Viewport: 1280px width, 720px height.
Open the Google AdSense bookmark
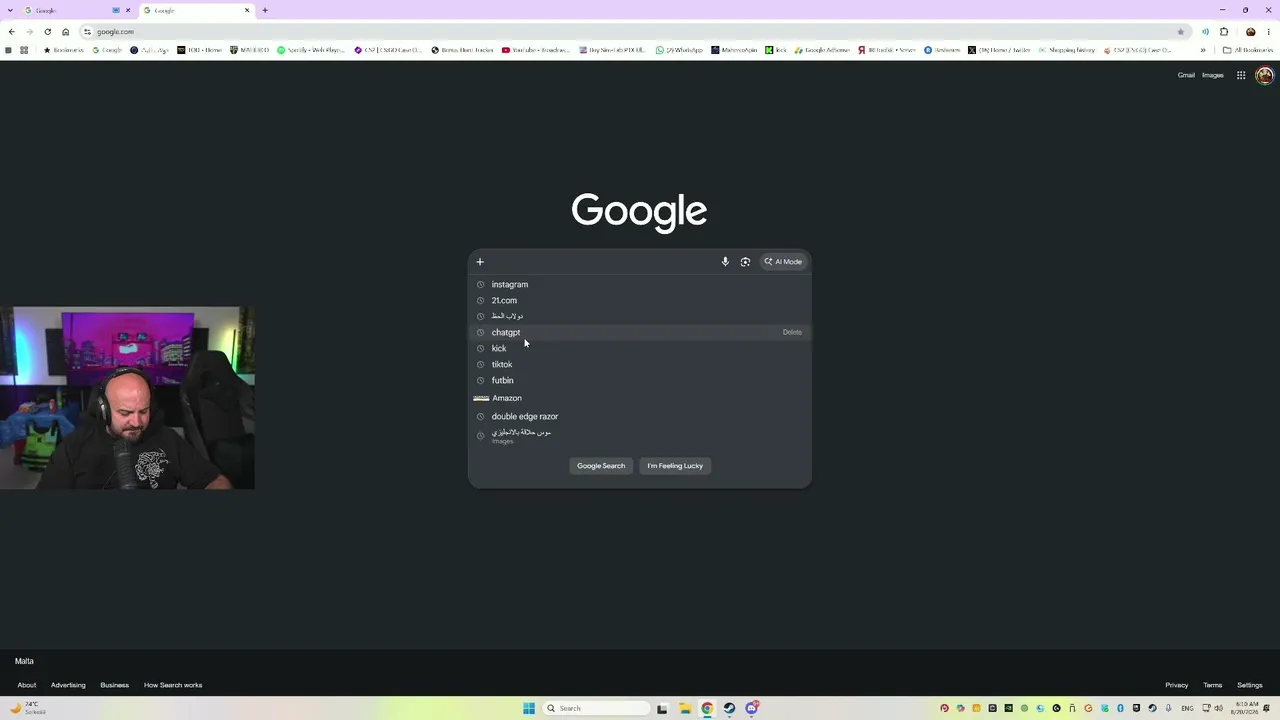tap(822, 50)
